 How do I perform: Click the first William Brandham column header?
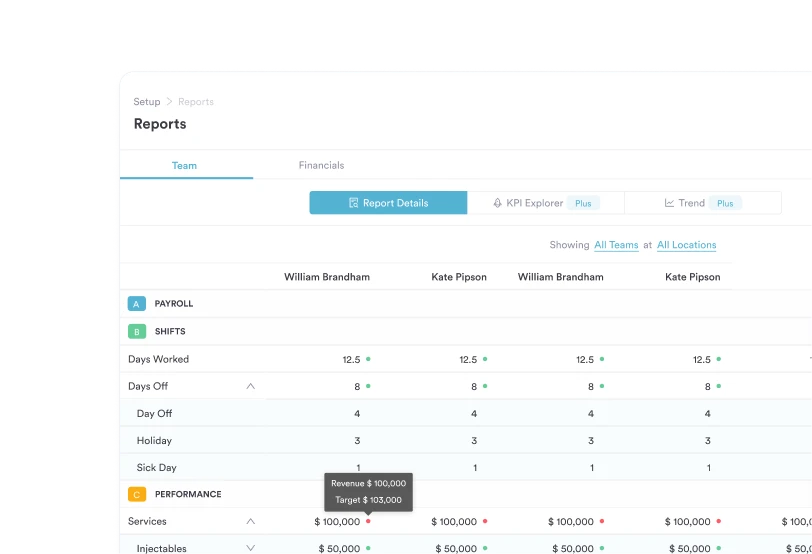coord(327,277)
